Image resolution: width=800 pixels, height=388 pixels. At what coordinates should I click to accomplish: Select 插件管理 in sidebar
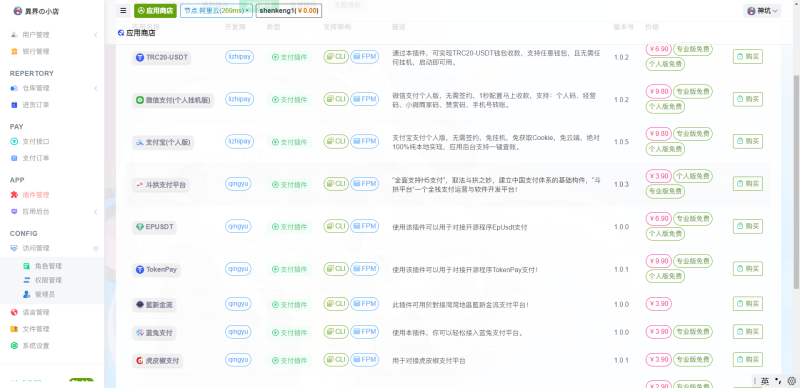(x=36, y=195)
